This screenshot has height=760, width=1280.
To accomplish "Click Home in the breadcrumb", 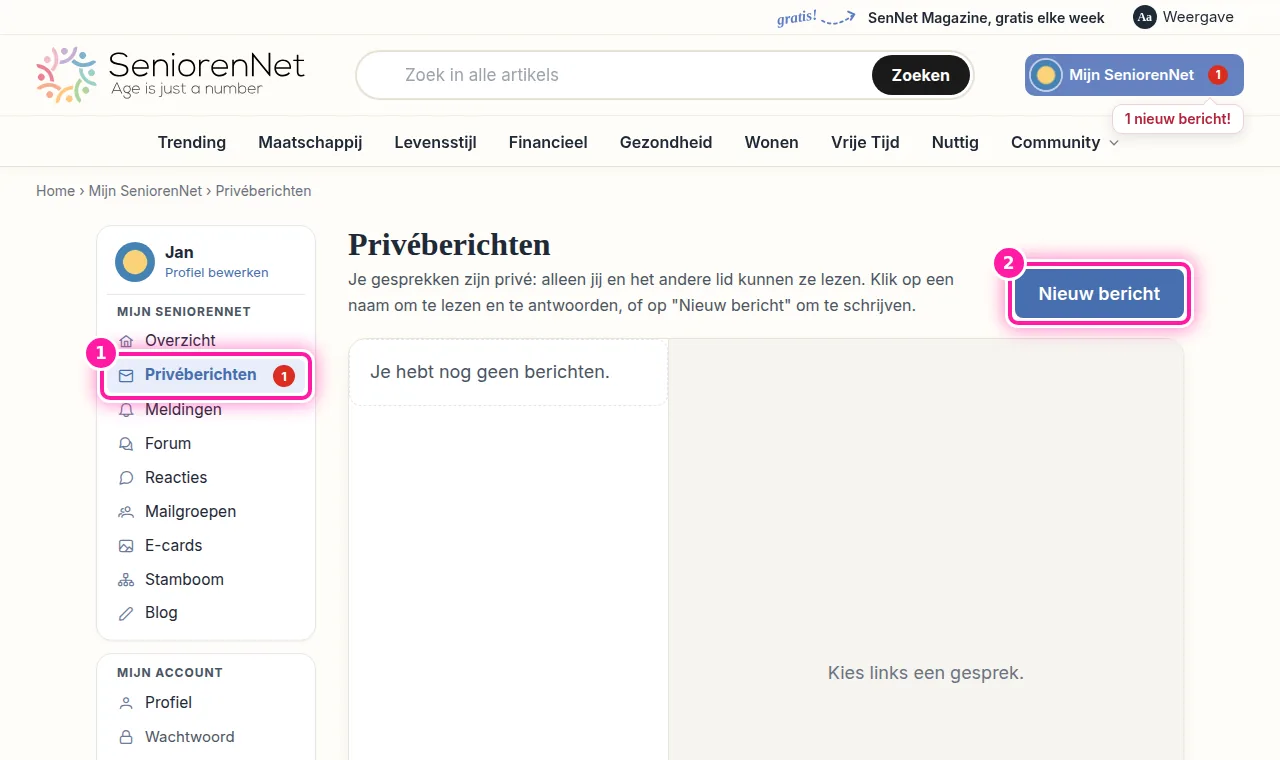I will tap(55, 190).
